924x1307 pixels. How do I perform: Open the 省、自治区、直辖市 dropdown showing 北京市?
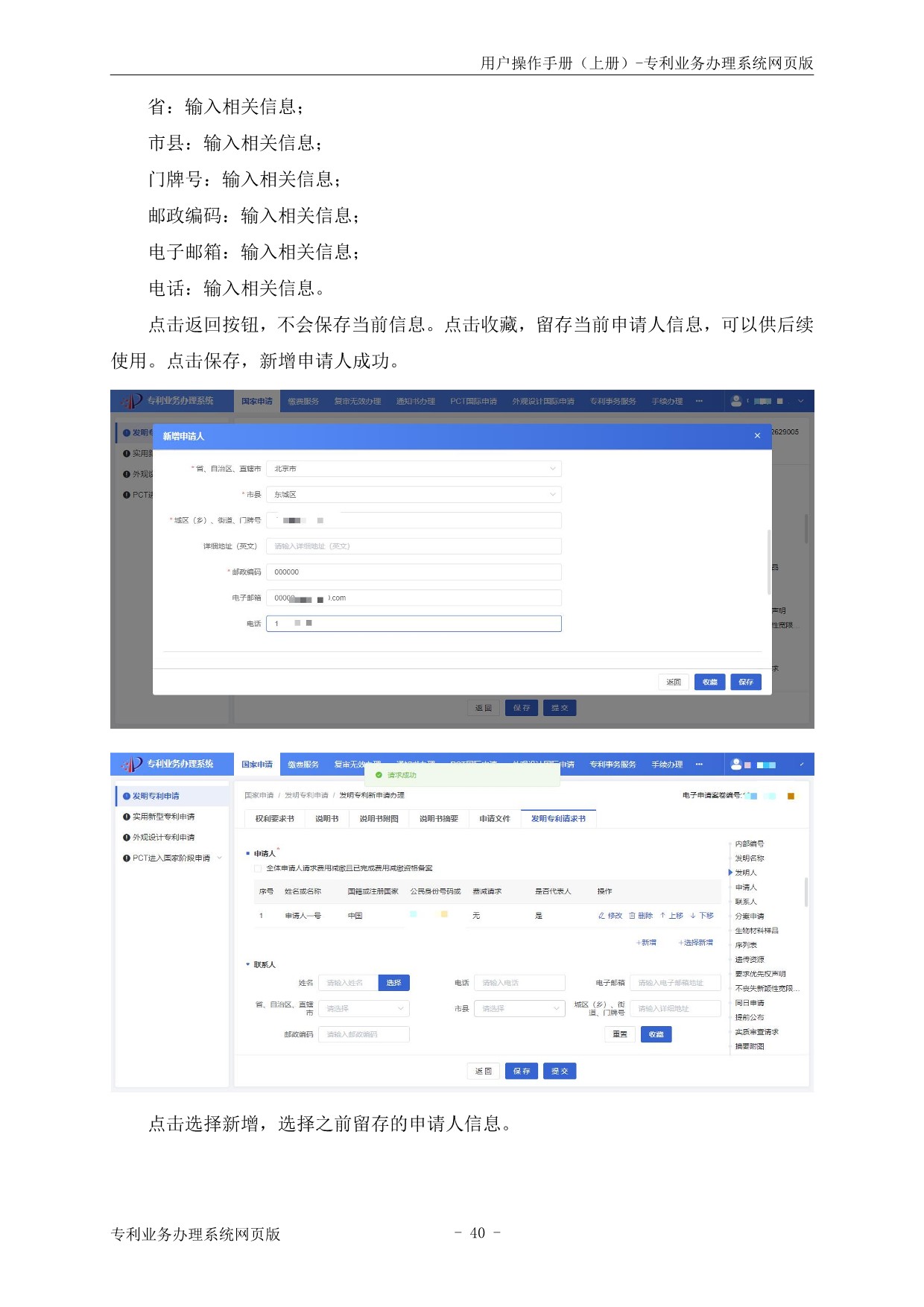pyautogui.click(x=414, y=469)
